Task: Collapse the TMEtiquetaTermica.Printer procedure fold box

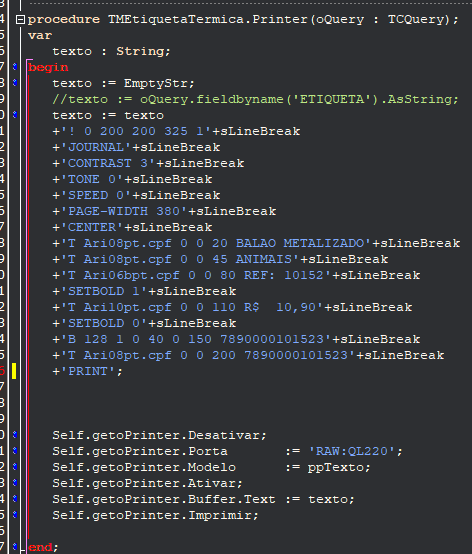Action: coord(20,19)
